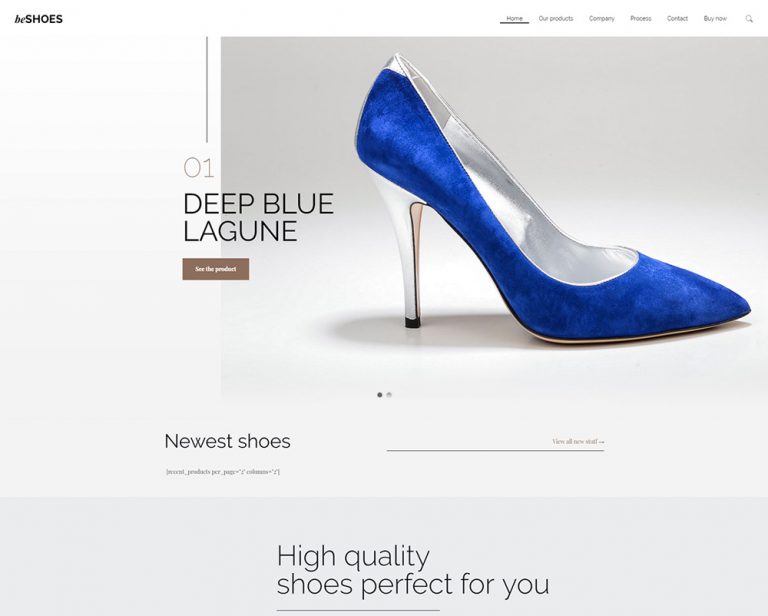
Task: Click the search magnifier icon
Action: (x=749, y=19)
